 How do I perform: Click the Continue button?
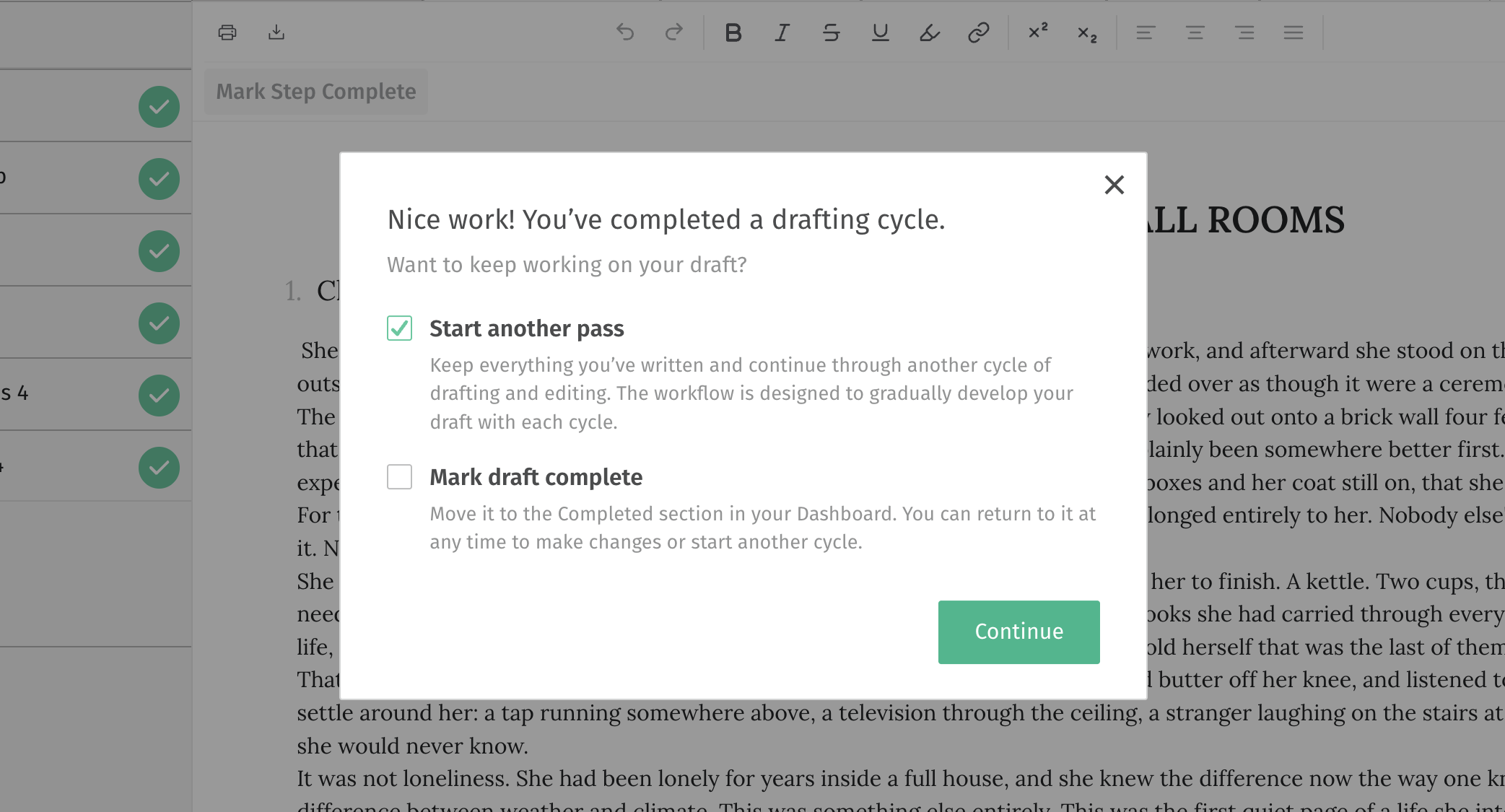pyautogui.click(x=1018, y=632)
